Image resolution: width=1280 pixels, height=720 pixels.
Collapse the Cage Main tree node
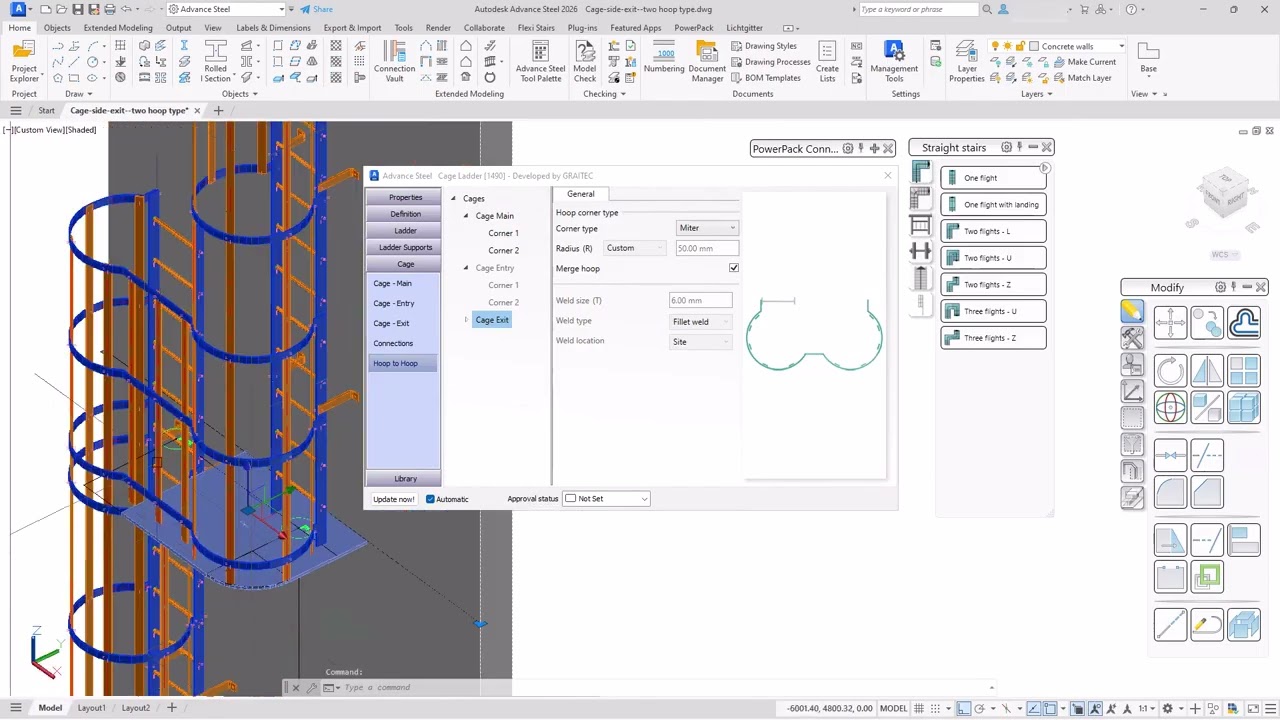coord(465,216)
